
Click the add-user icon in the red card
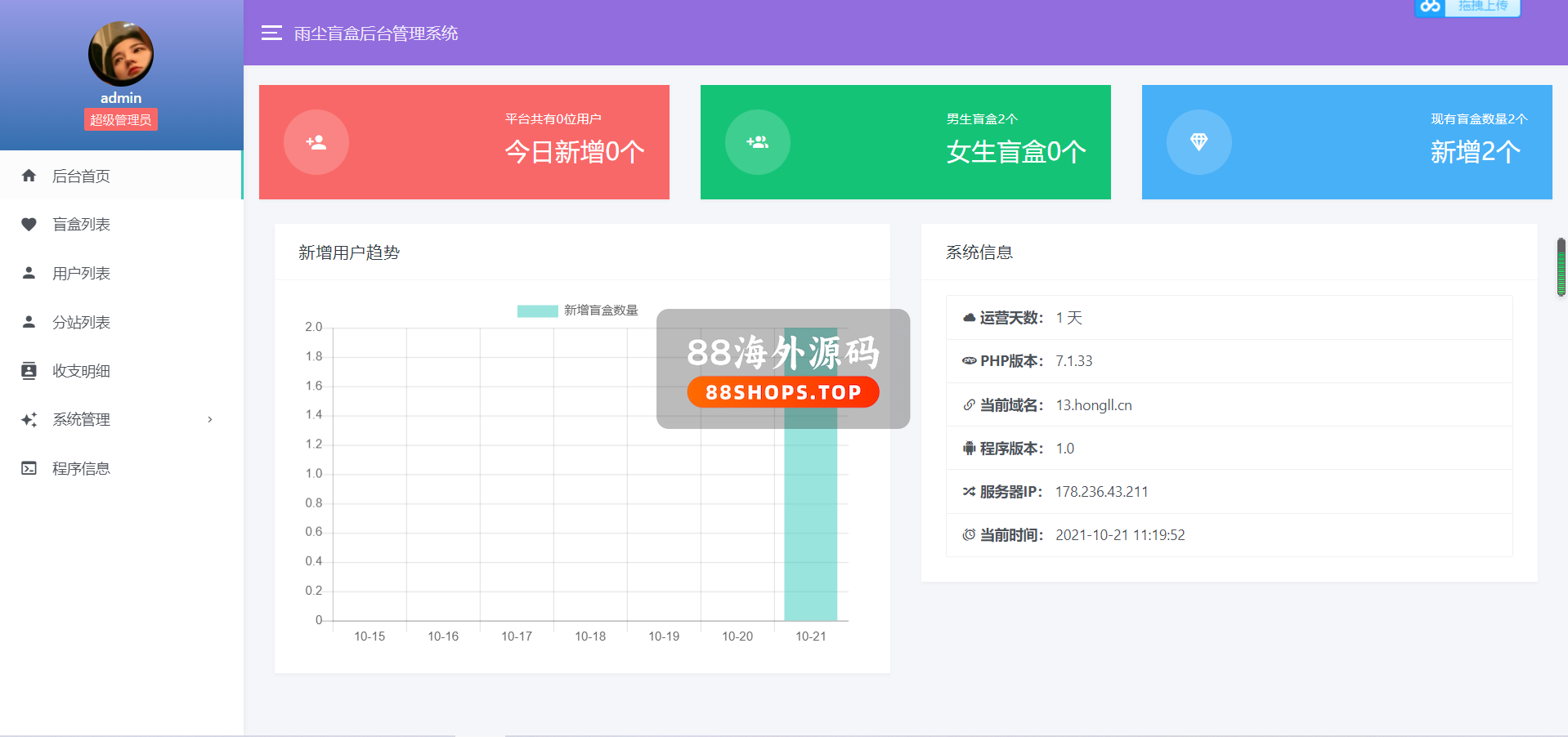click(316, 142)
